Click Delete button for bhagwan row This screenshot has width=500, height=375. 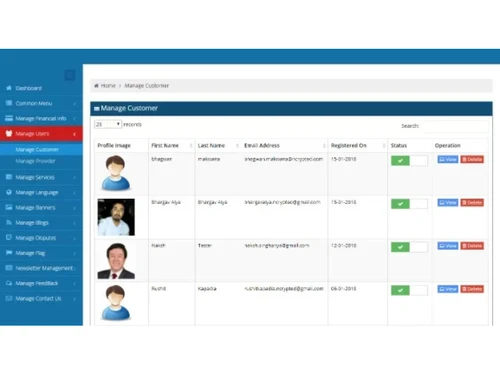click(x=472, y=159)
